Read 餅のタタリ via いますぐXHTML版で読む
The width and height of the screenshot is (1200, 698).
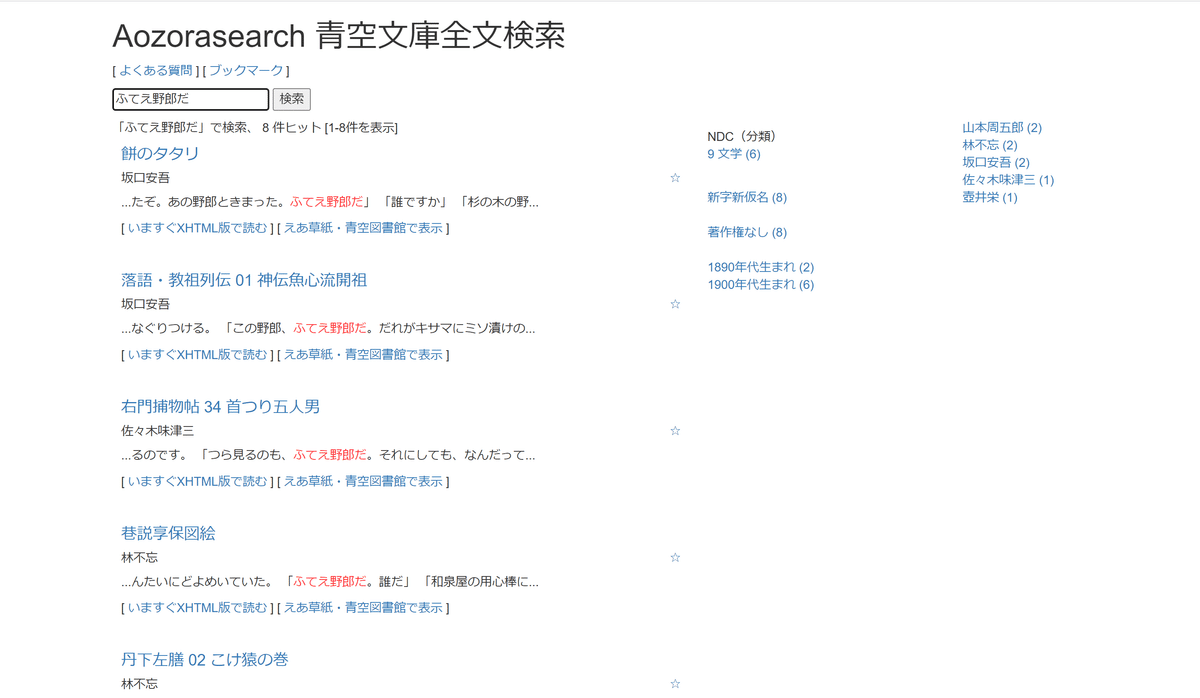(198, 228)
